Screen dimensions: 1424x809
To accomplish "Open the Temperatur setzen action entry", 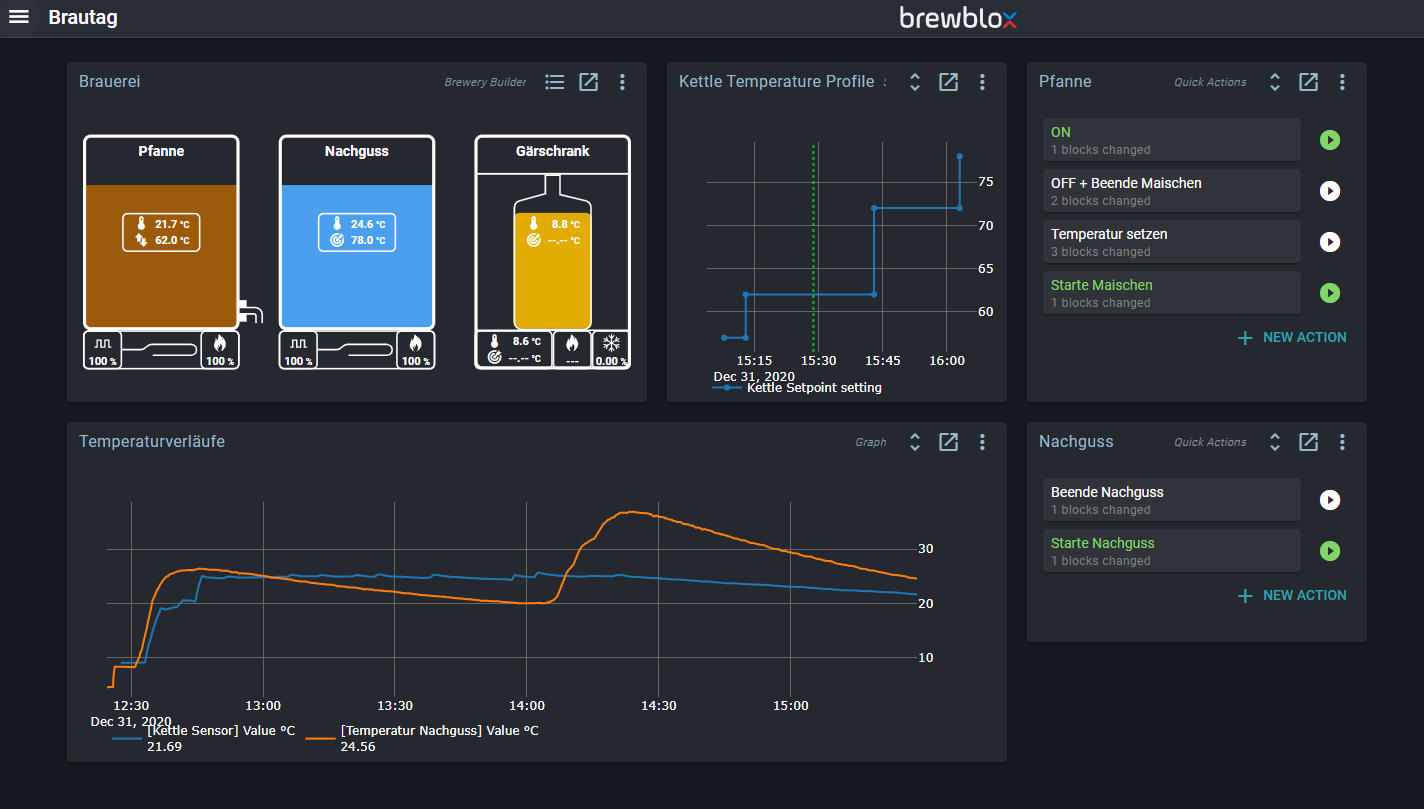I will tap(1170, 242).
